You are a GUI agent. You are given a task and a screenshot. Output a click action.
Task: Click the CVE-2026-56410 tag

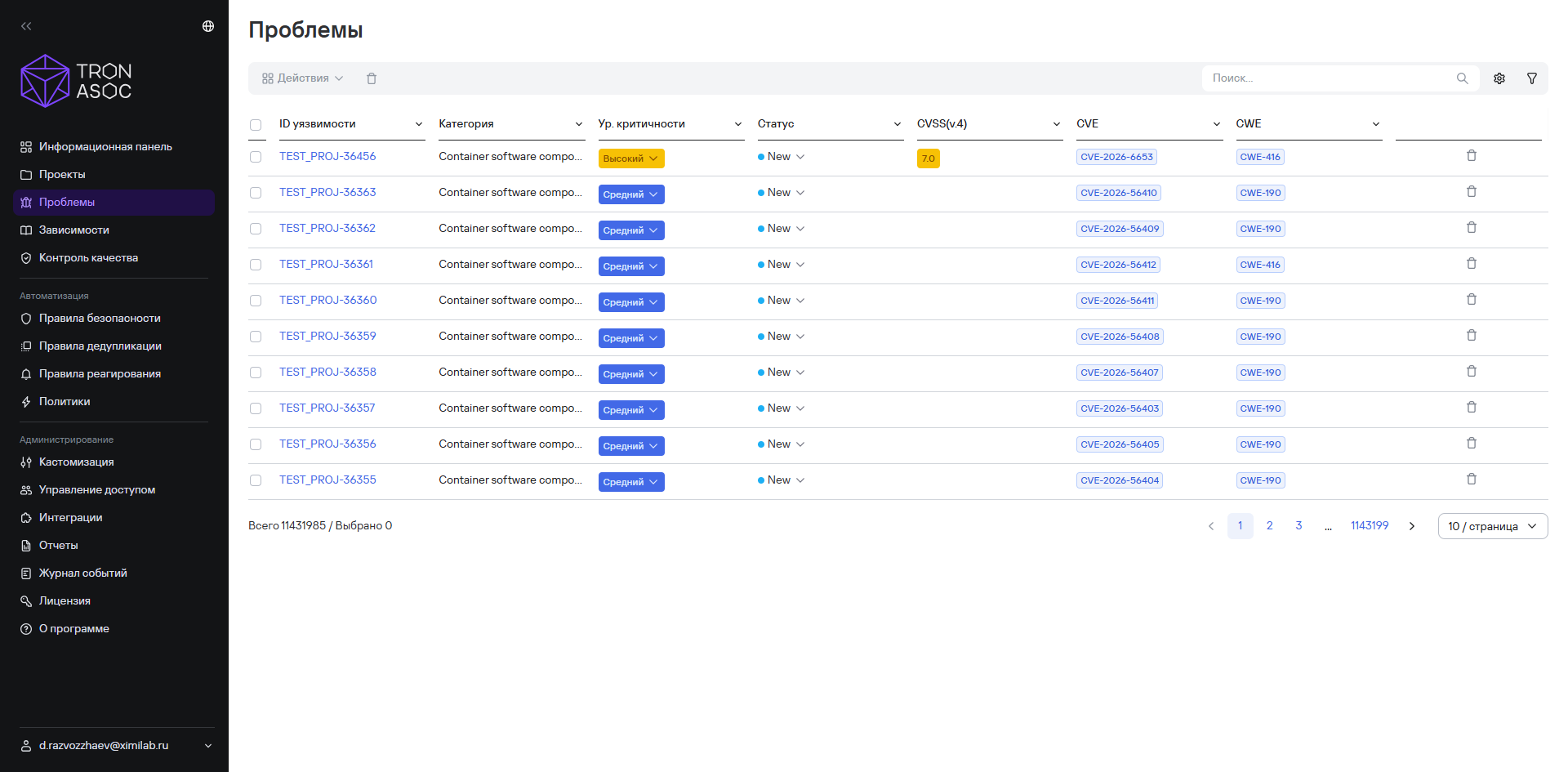1119,193
